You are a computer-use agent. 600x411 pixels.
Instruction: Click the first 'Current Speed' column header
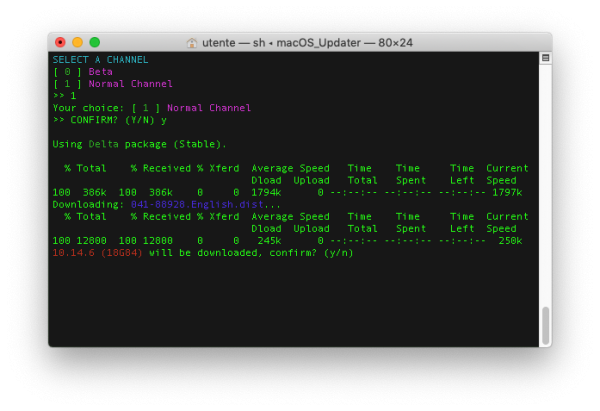507,175
